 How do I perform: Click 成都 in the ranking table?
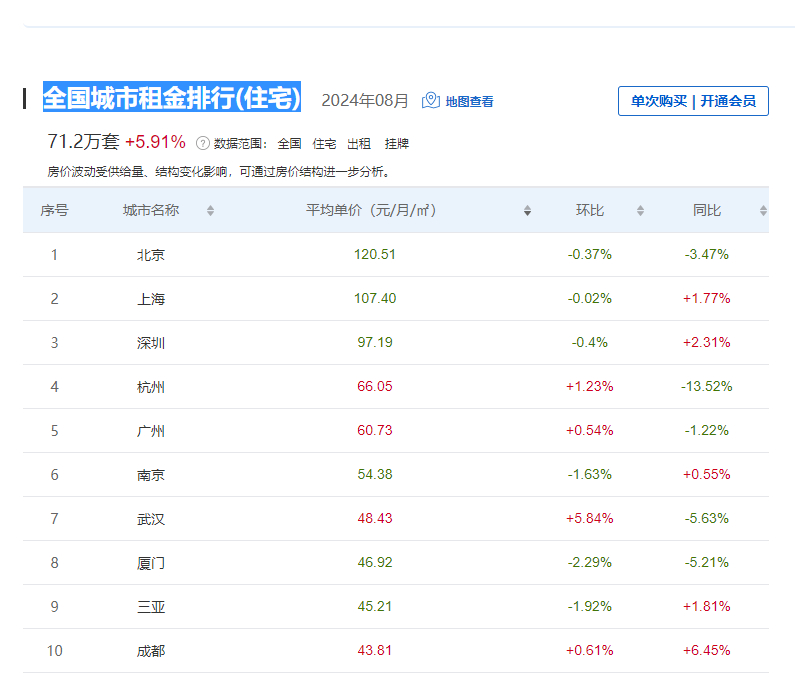pyautogui.click(x=151, y=651)
